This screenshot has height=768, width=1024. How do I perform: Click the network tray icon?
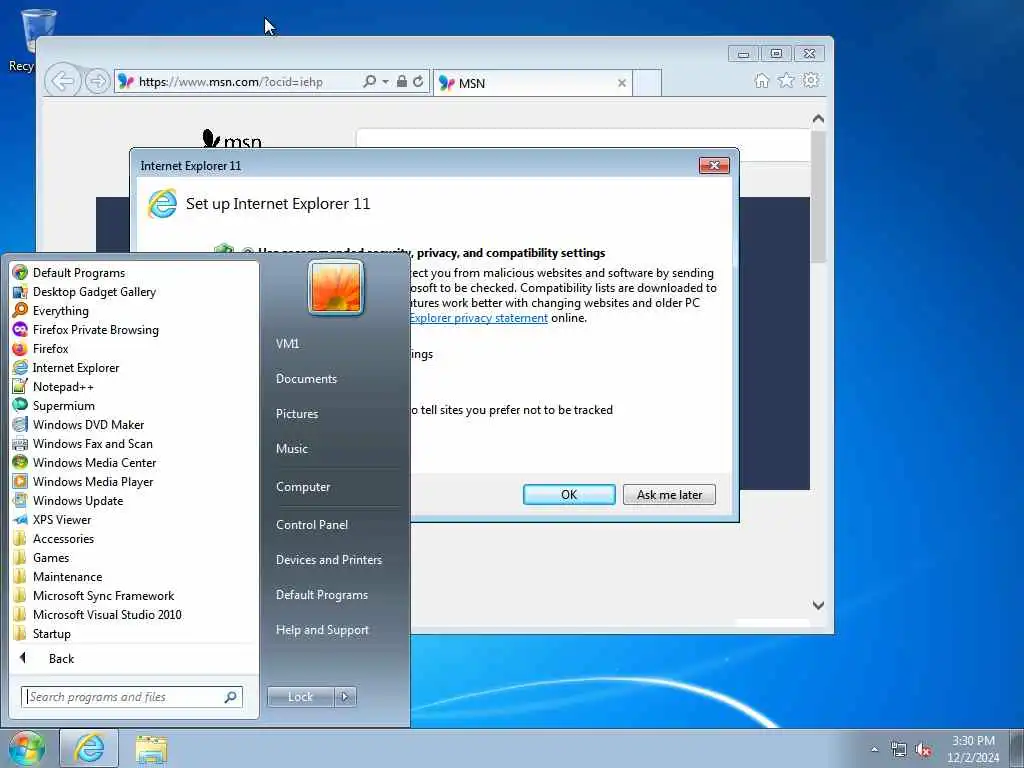pos(899,749)
